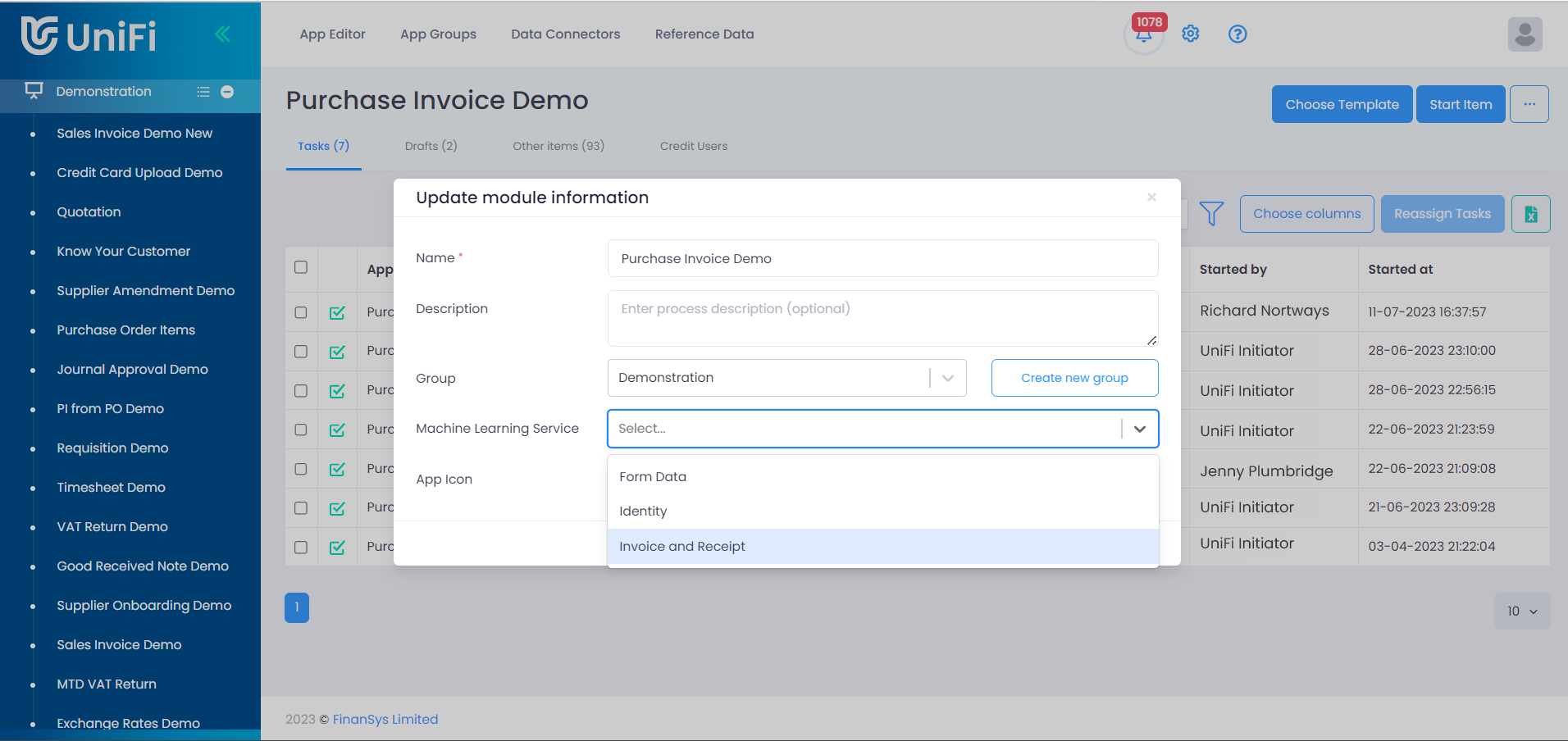Switch to the Drafts (2) tab
Viewport: 1568px width, 741px height.
click(x=431, y=146)
